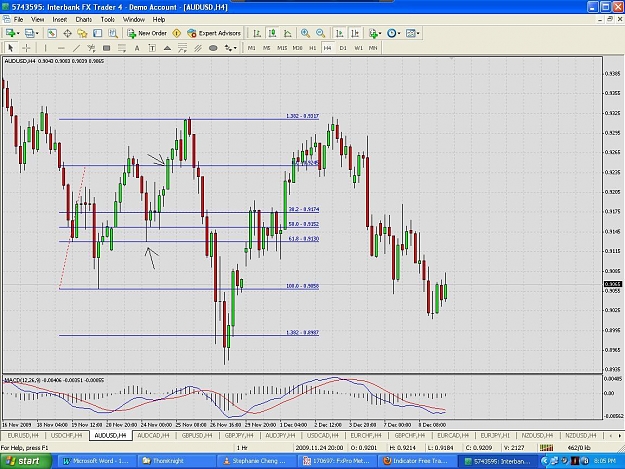Select the Equidistant Channel tool
The width and height of the screenshot is (625, 469).
click(198, 48)
